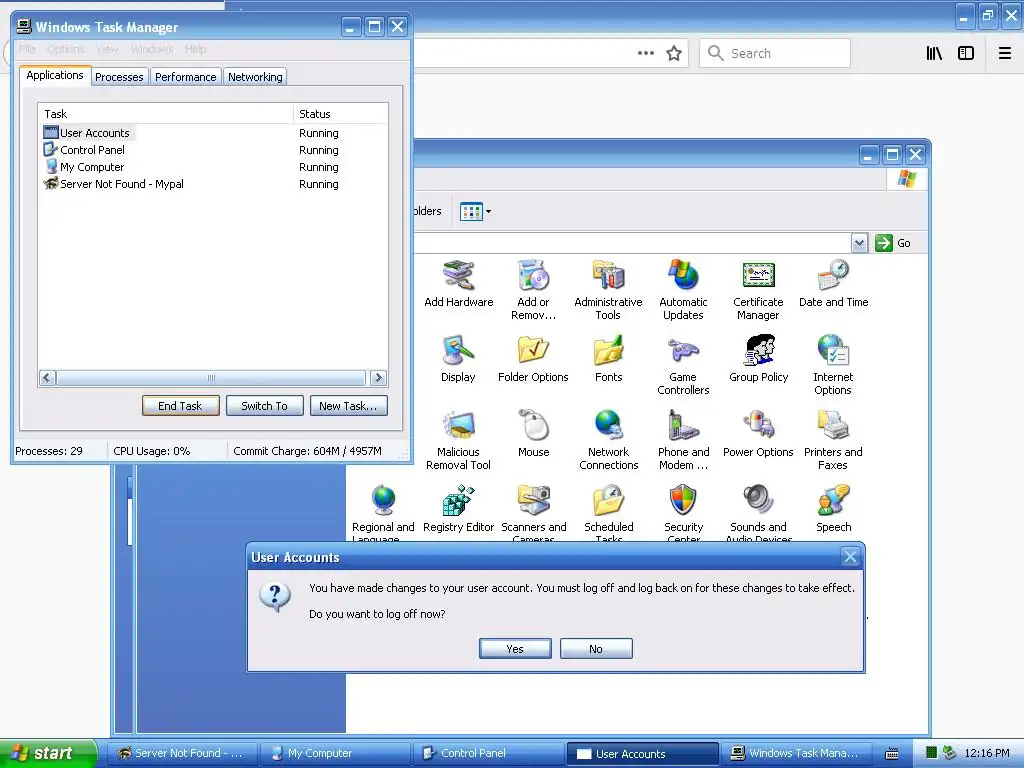Open Network Connections icon
This screenshot has width=1024, height=768.
pos(608,440)
